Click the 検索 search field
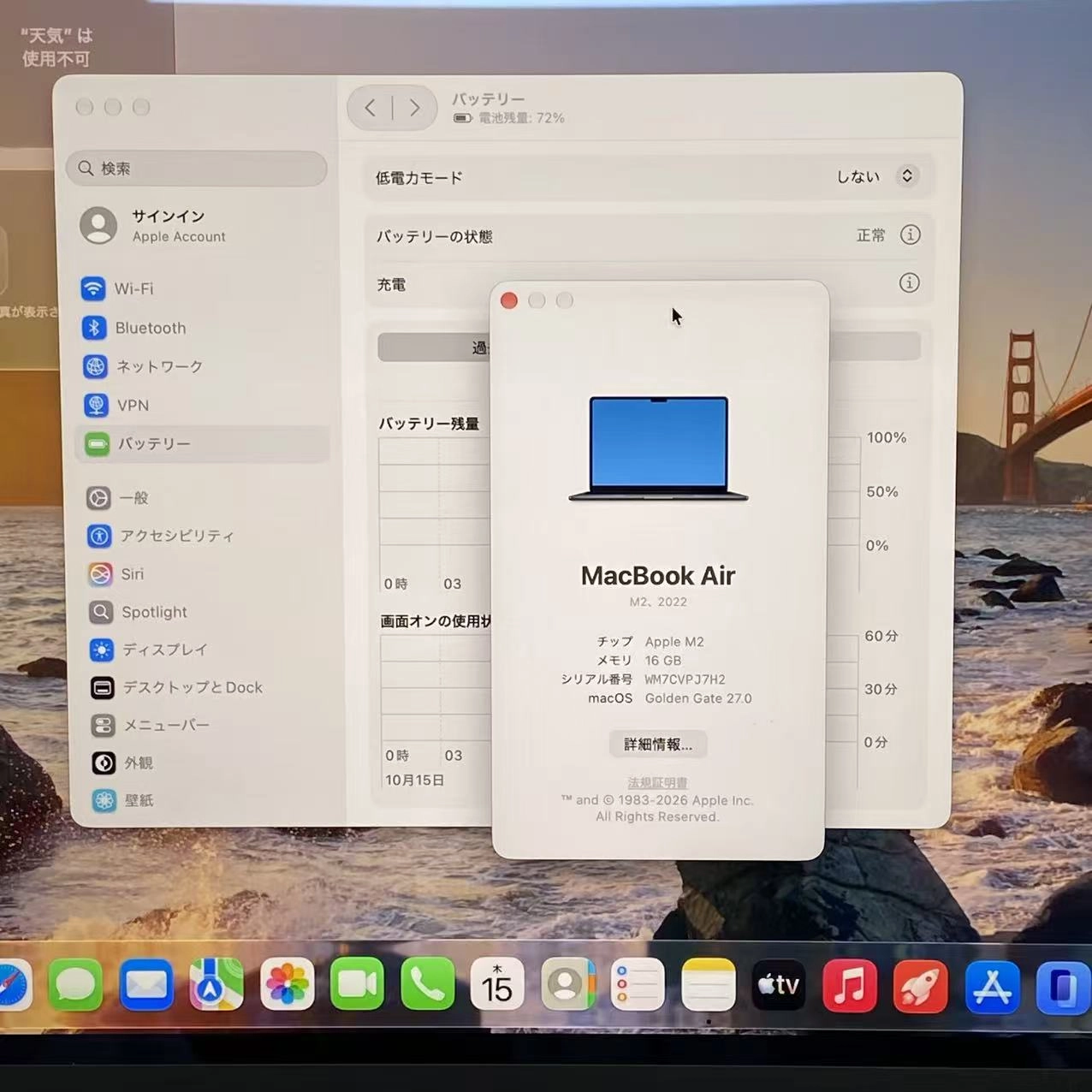The height and width of the screenshot is (1092, 1092). point(197,169)
